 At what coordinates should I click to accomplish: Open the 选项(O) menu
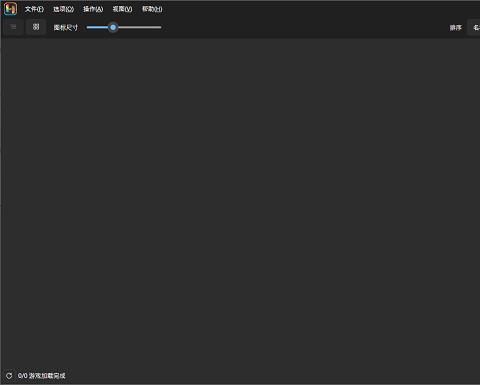pos(63,9)
